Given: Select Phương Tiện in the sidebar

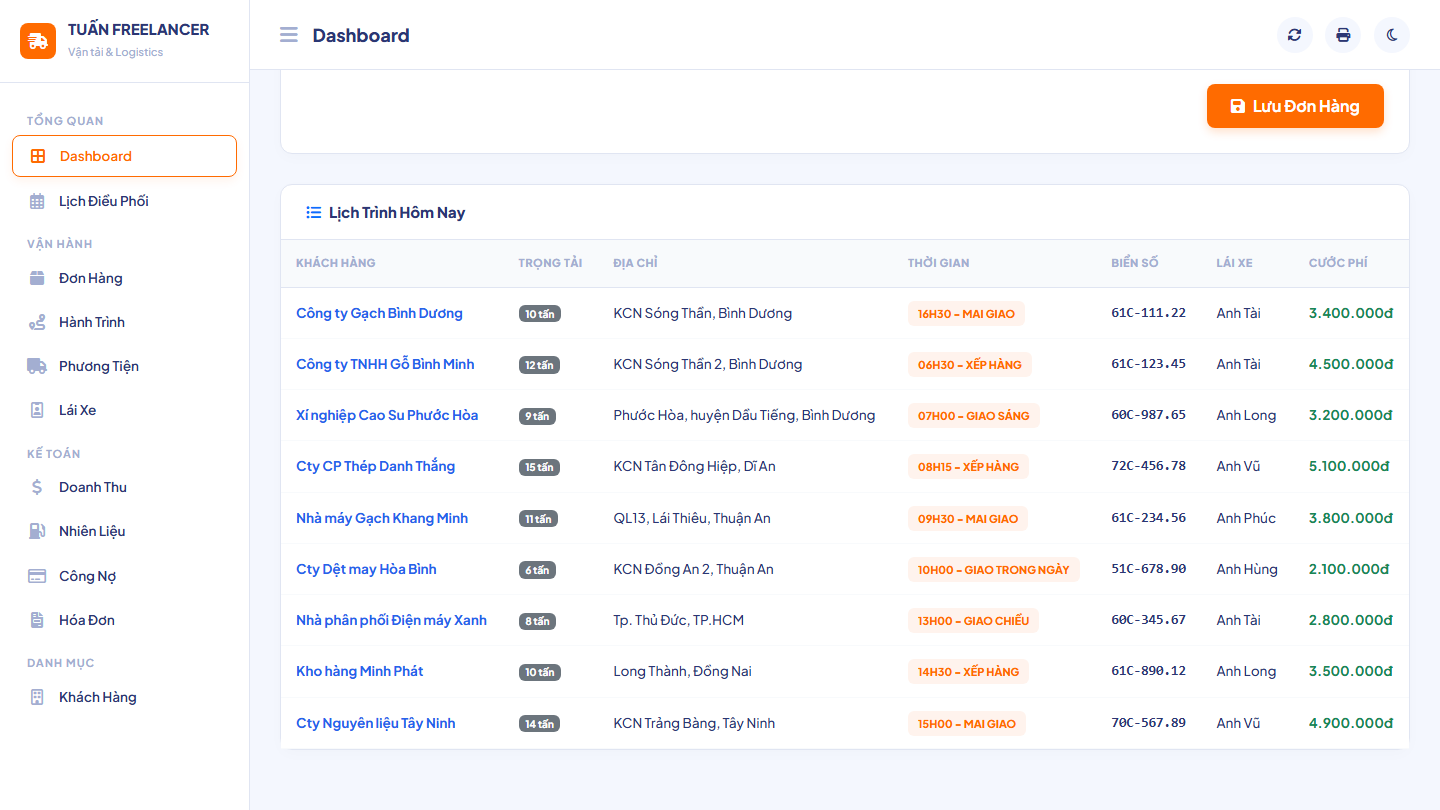Looking at the screenshot, I should click(x=125, y=366).
